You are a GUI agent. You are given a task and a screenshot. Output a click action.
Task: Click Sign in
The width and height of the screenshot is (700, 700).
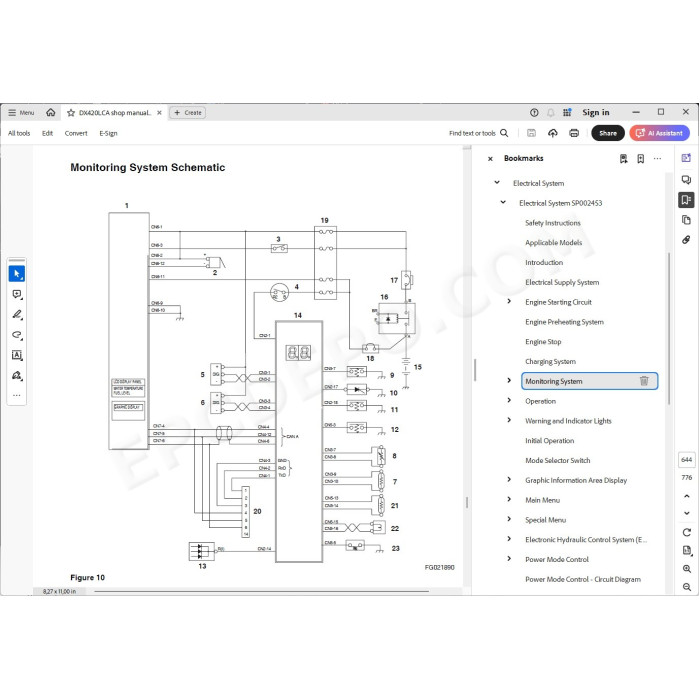(x=596, y=112)
